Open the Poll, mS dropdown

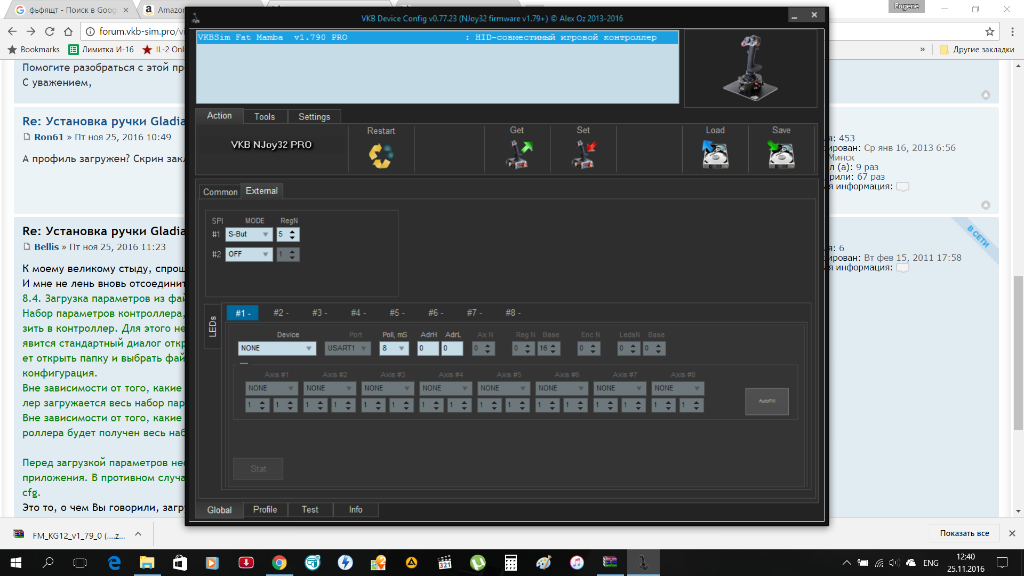click(394, 348)
